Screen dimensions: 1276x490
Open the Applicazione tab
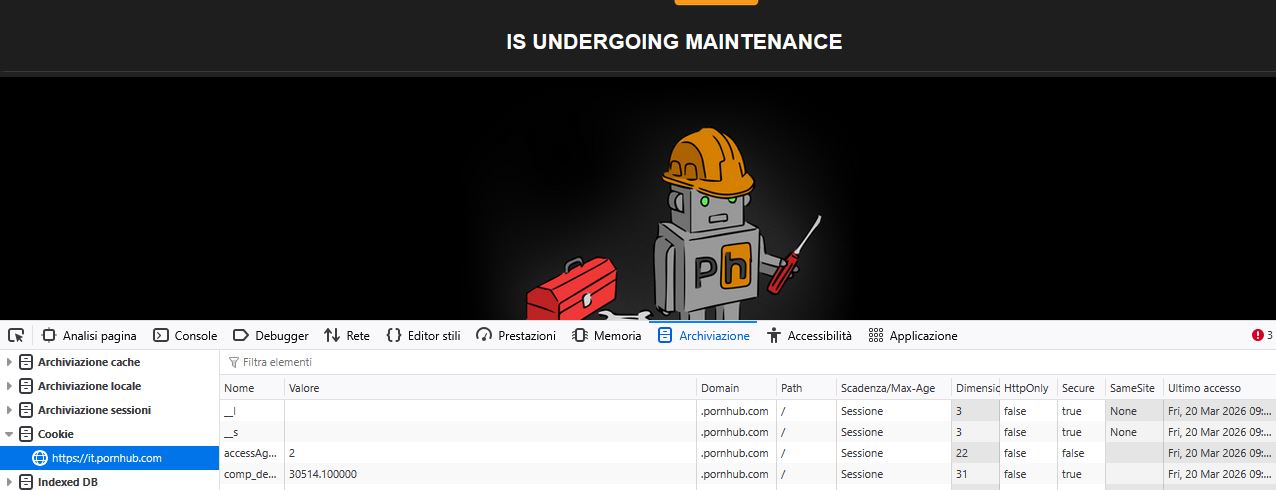coord(913,336)
